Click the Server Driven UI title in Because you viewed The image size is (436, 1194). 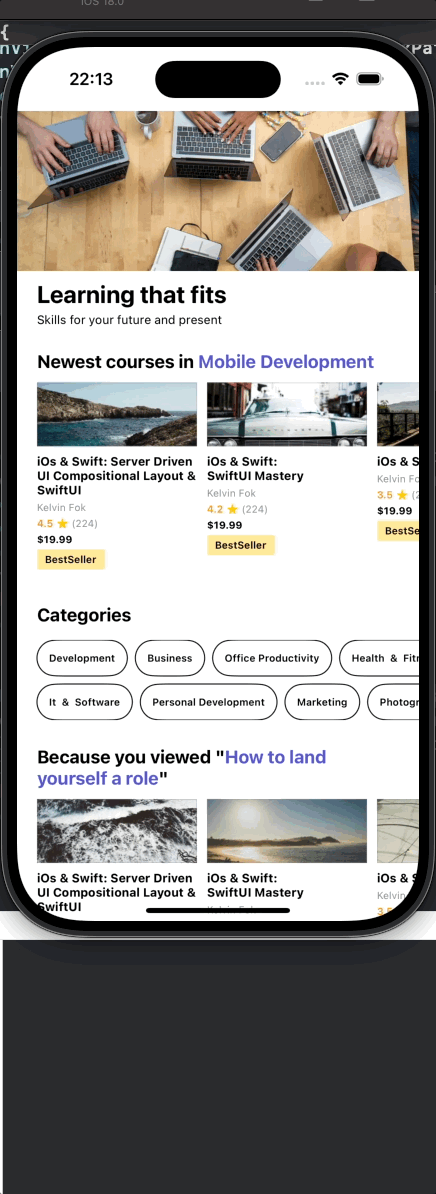[x=116, y=892]
